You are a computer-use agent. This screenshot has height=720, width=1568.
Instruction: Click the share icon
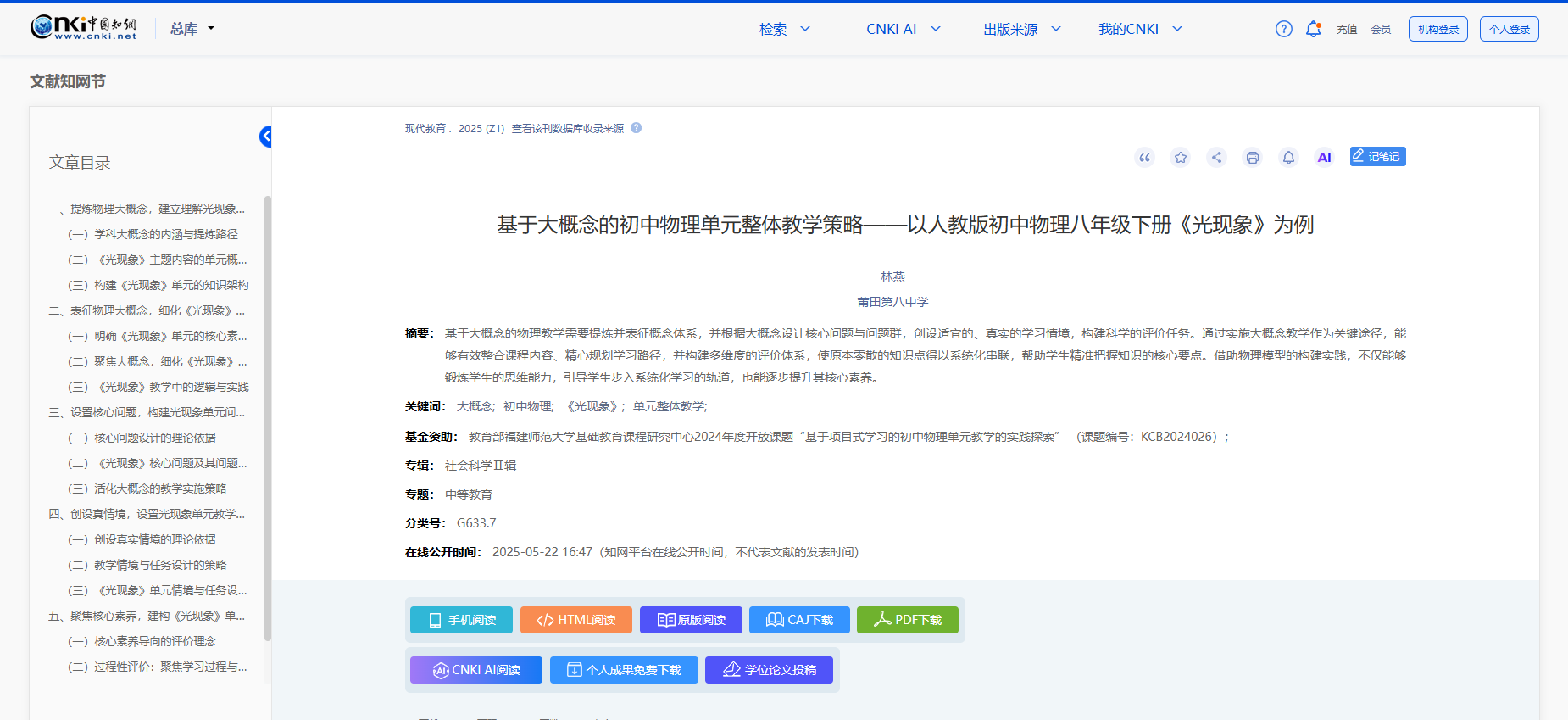point(1216,157)
